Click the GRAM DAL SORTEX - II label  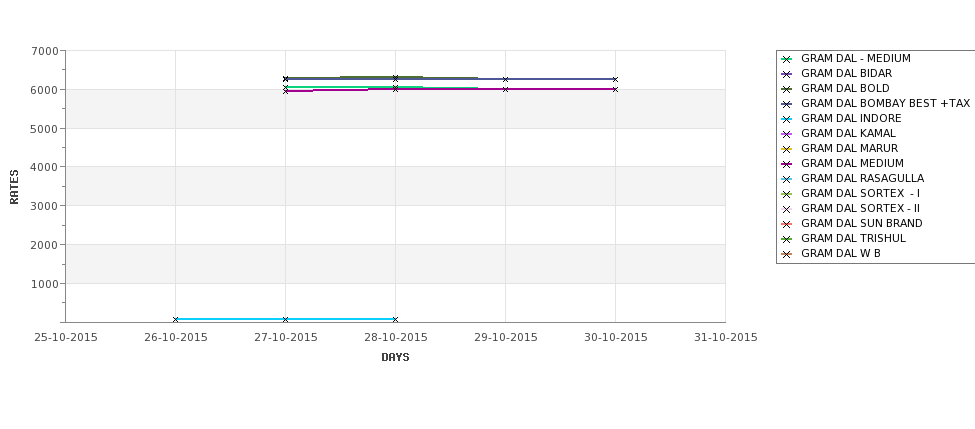click(x=860, y=209)
